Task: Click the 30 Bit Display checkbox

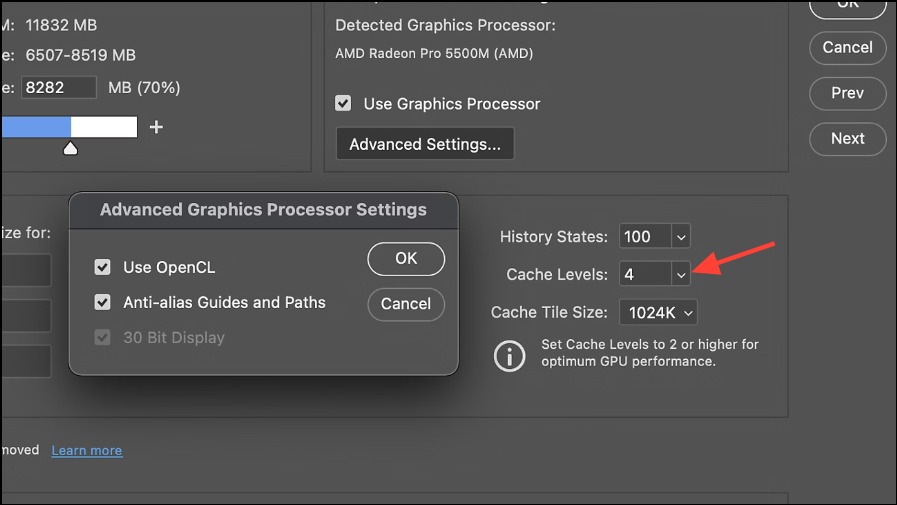Action: point(102,337)
